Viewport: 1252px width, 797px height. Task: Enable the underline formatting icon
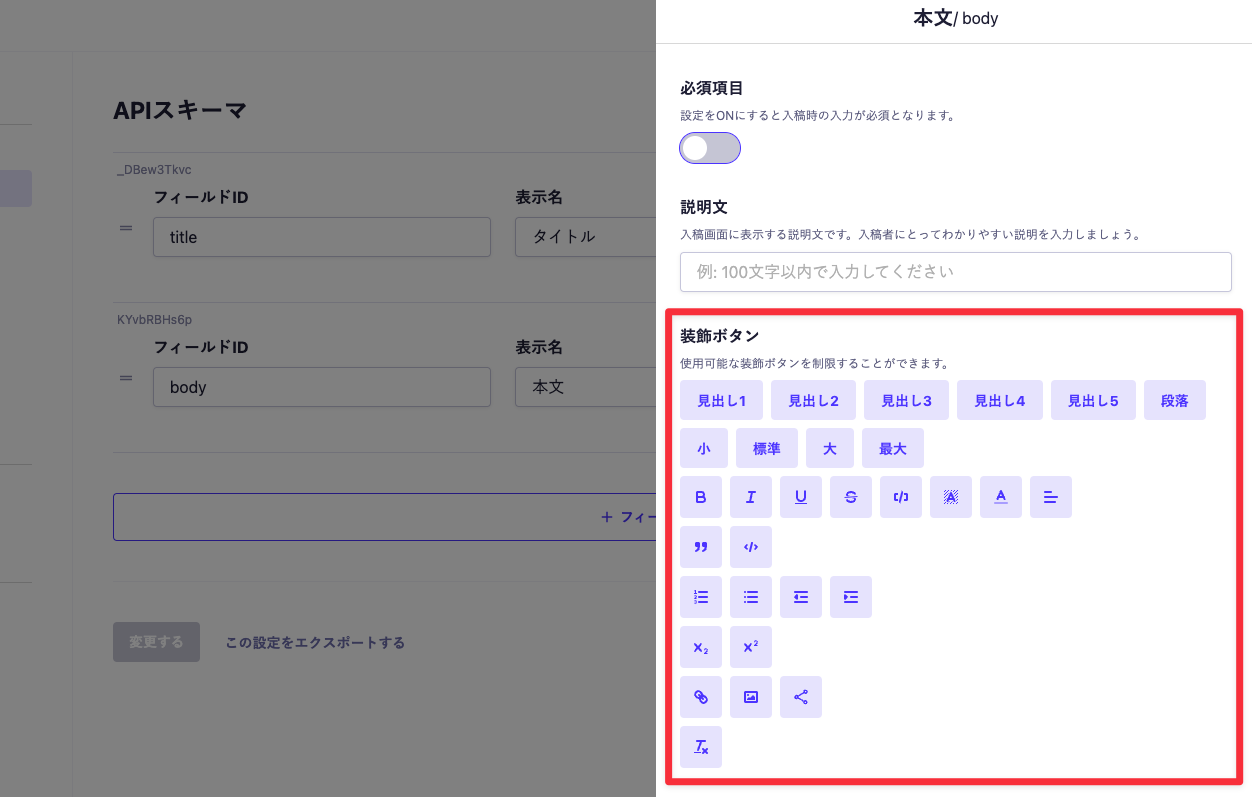pos(801,497)
